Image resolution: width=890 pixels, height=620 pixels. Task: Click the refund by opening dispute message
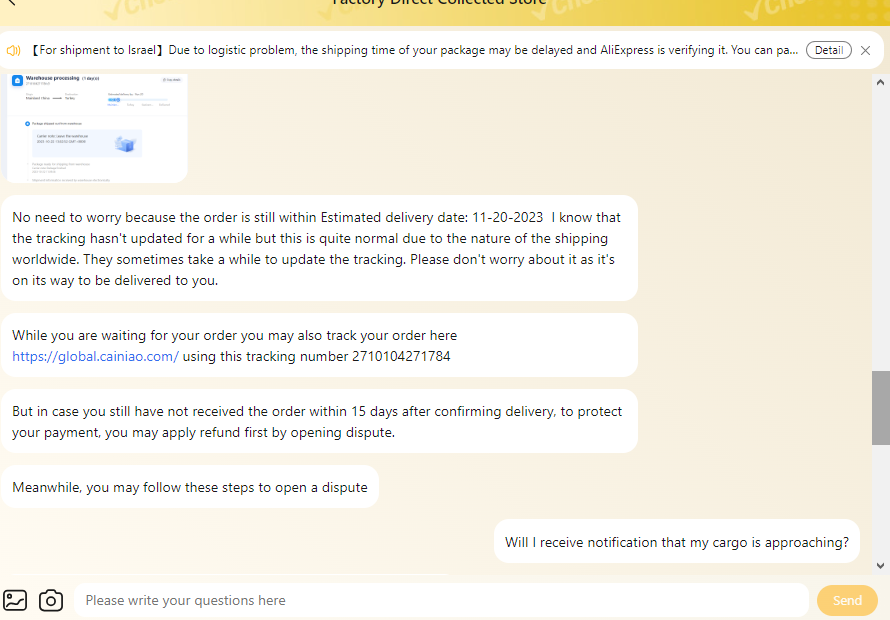pos(319,421)
